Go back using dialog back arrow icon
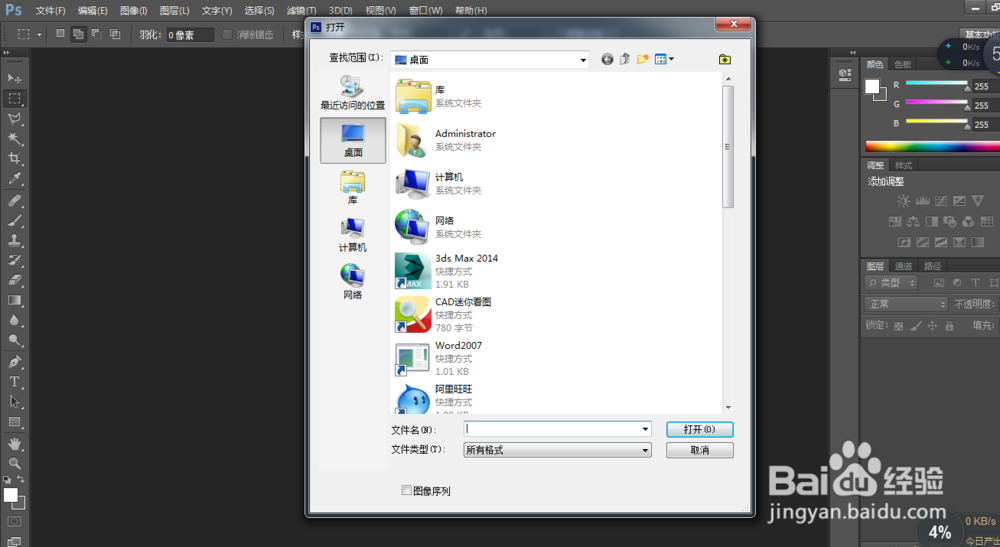 coord(607,59)
